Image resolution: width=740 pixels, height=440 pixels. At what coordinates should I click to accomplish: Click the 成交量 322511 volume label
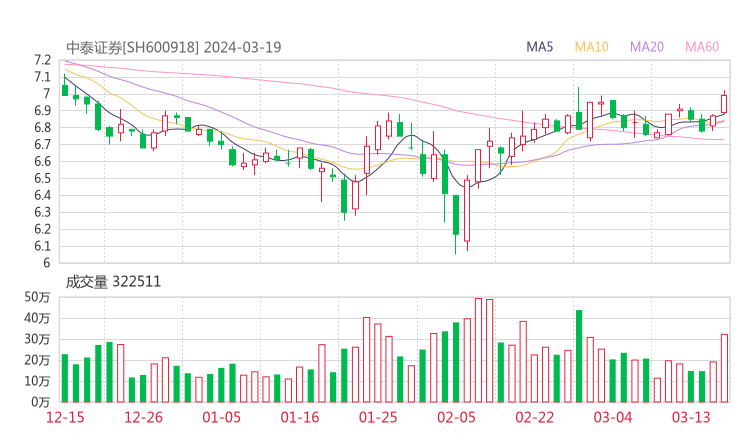coord(113,282)
